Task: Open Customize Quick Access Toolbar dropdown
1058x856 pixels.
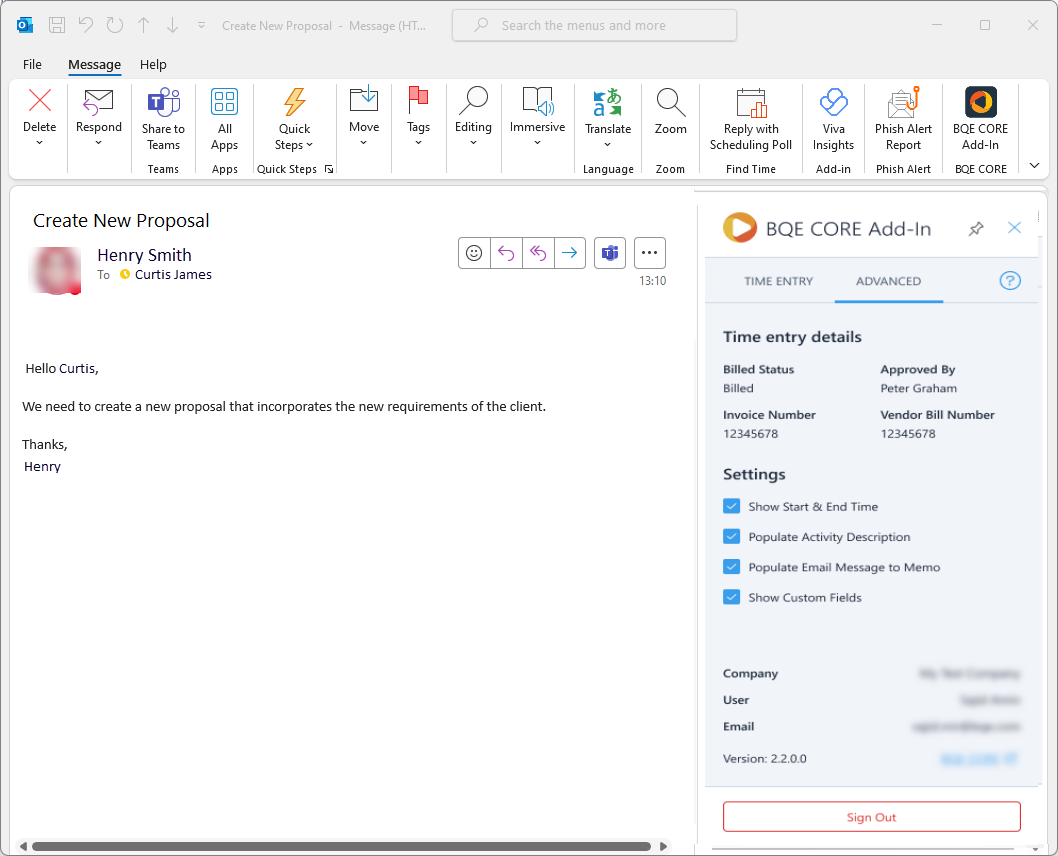Action: pyautogui.click(x=201, y=26)
